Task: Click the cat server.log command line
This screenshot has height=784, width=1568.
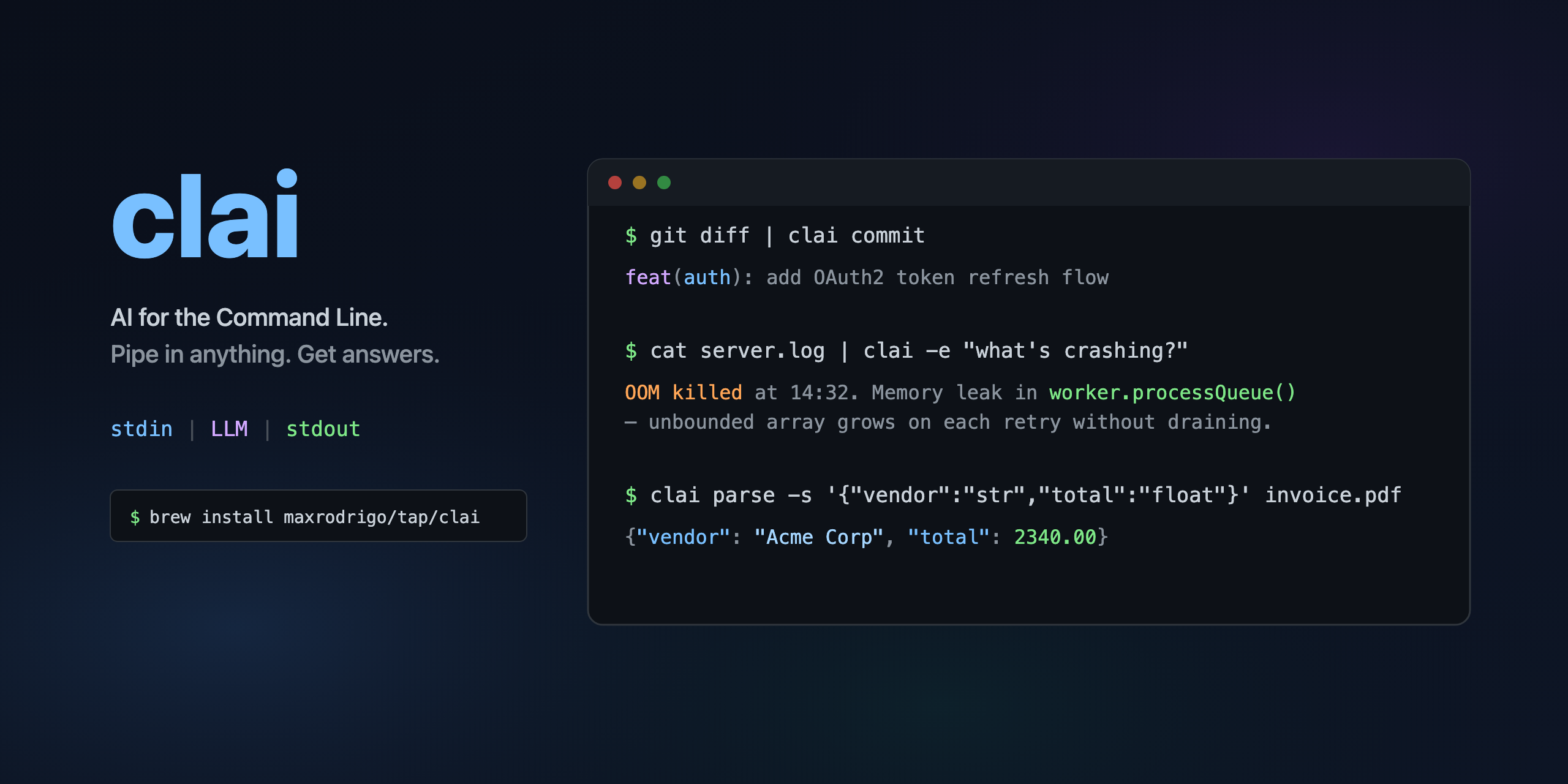Action: click(x=907, y=350)
